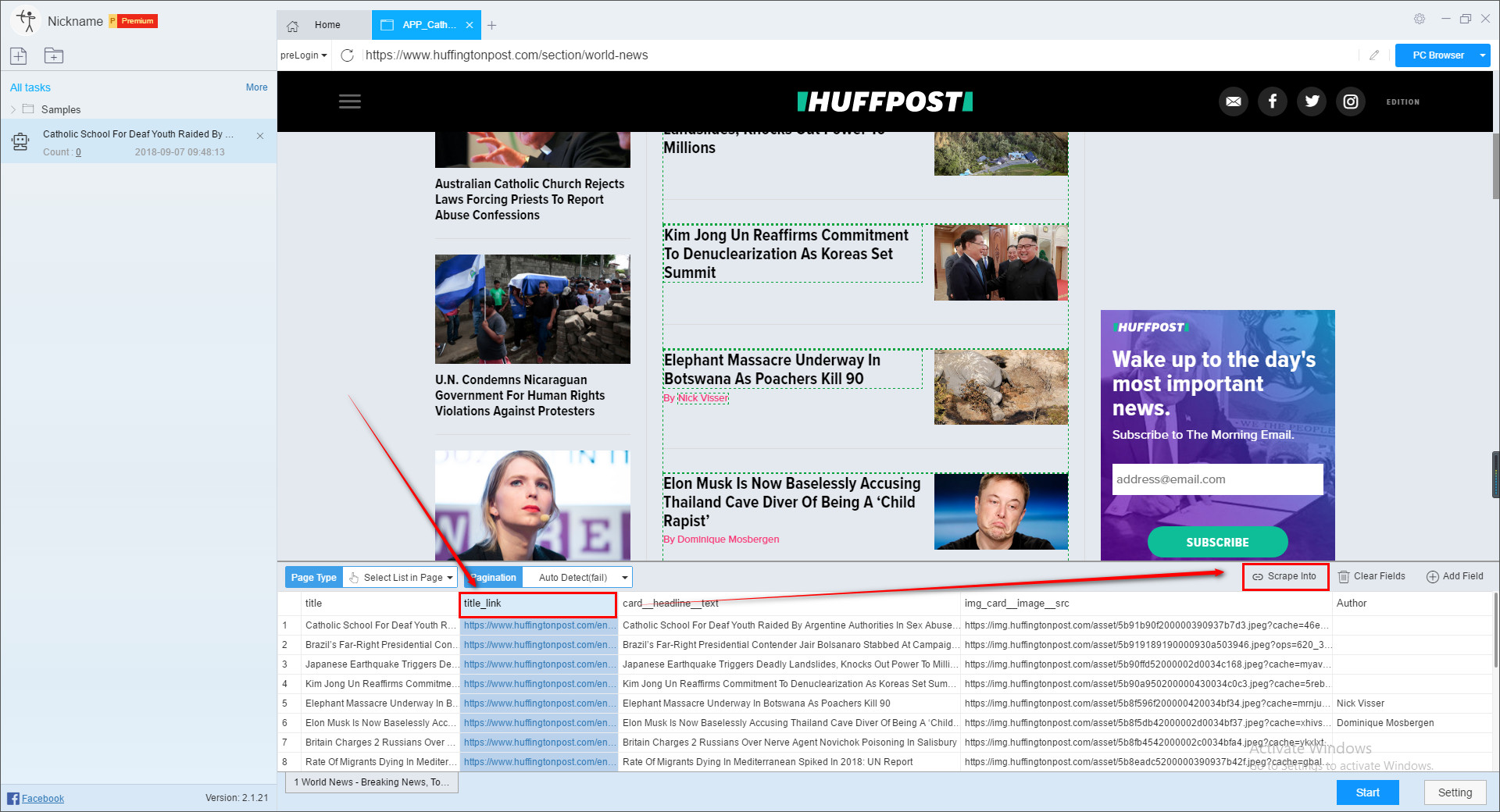Click the EDITION link in the header
Screen dimensions: 1500x812
(1403, 101)
